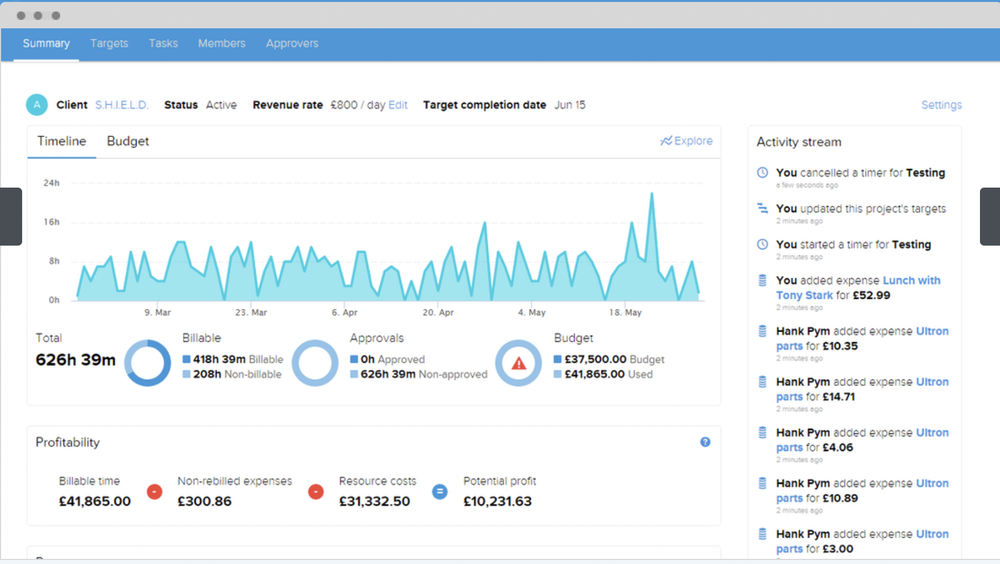This screenshot has height=564, width=1000.
Task: Click the Billable time £41,865.00 value
Action: point(94,501)
